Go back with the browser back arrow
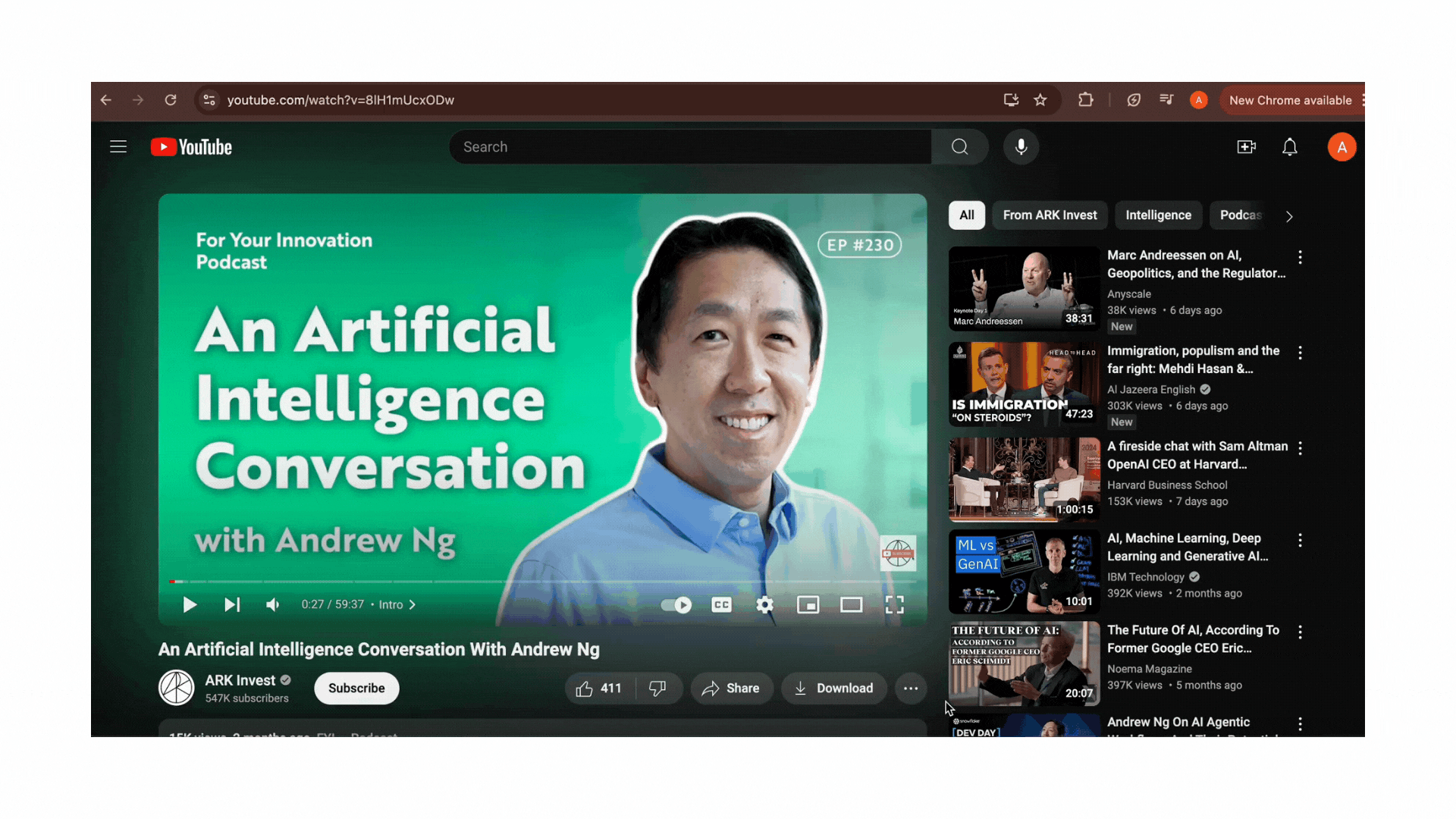This screenshot has width=1456, height=819. pos(106,100)
